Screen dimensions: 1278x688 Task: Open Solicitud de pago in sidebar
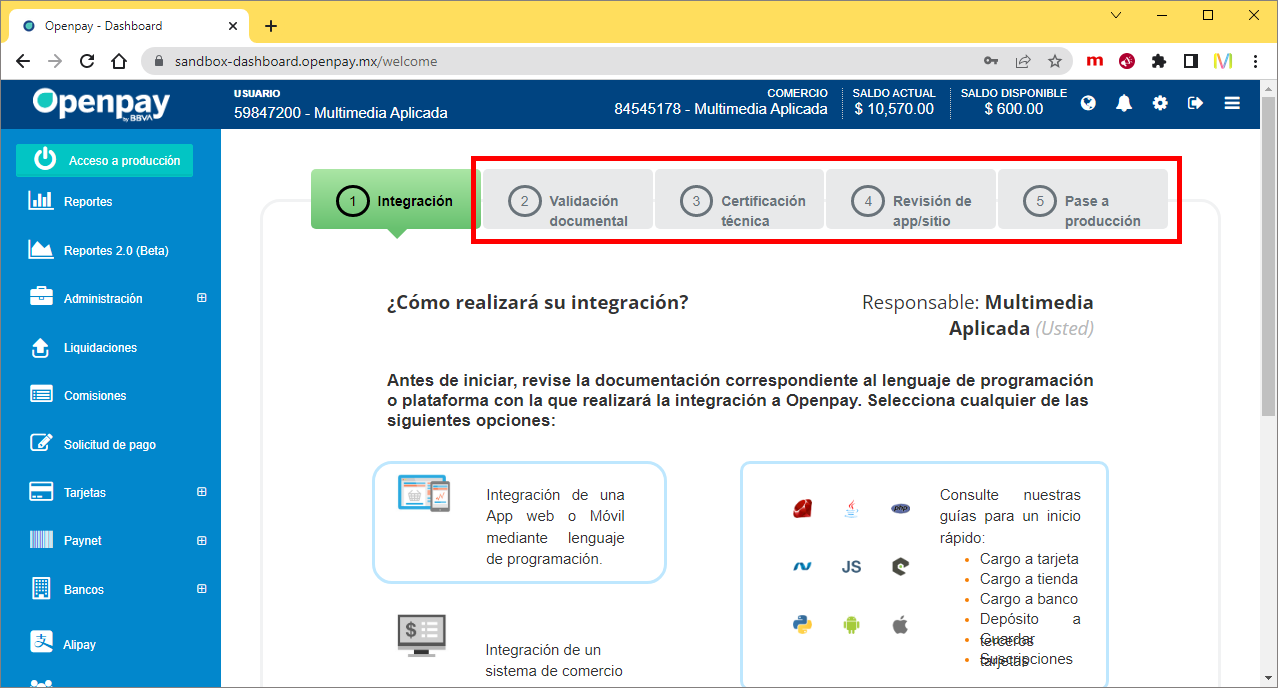pyautogui.click(x=110, y=444)
